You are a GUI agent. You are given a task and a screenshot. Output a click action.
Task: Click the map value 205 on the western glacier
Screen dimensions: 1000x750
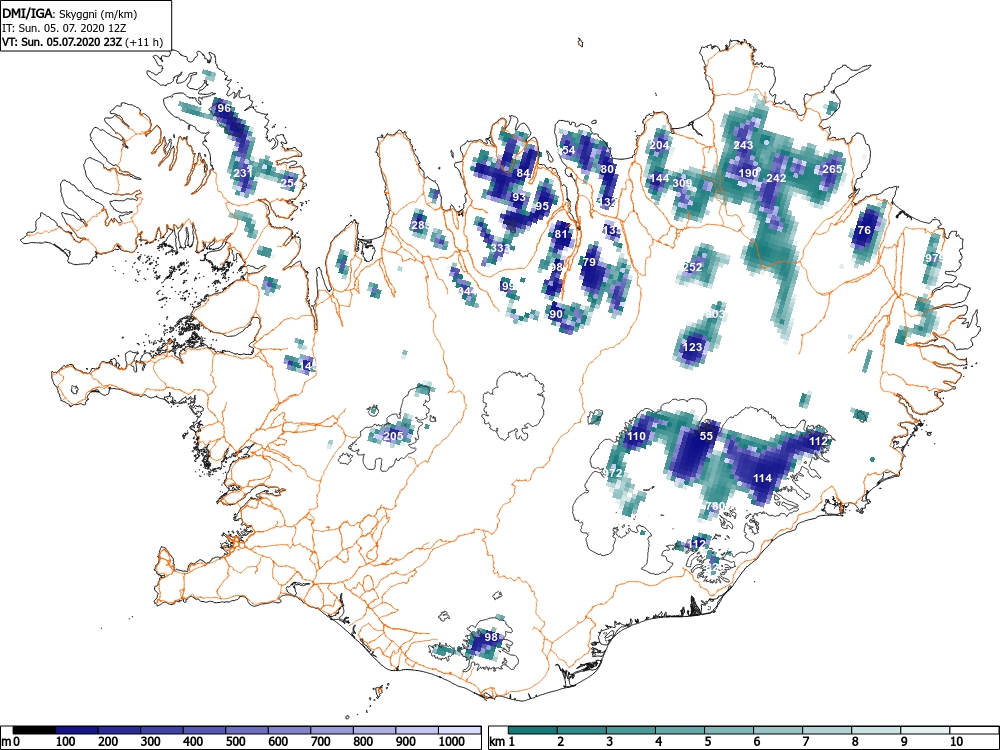click(x=393, y=436)
